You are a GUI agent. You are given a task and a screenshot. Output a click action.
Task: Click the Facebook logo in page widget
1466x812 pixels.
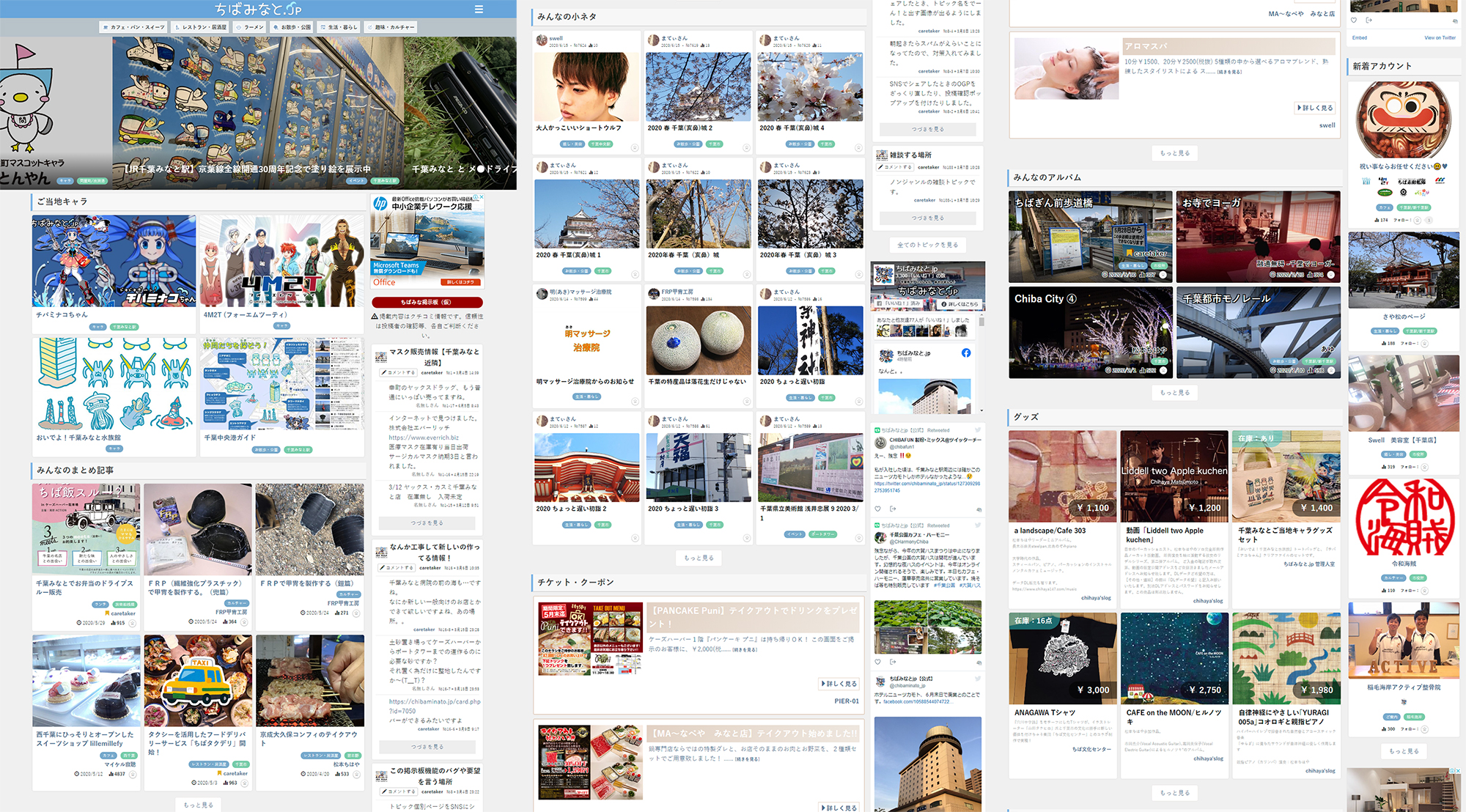pos(966,353)
